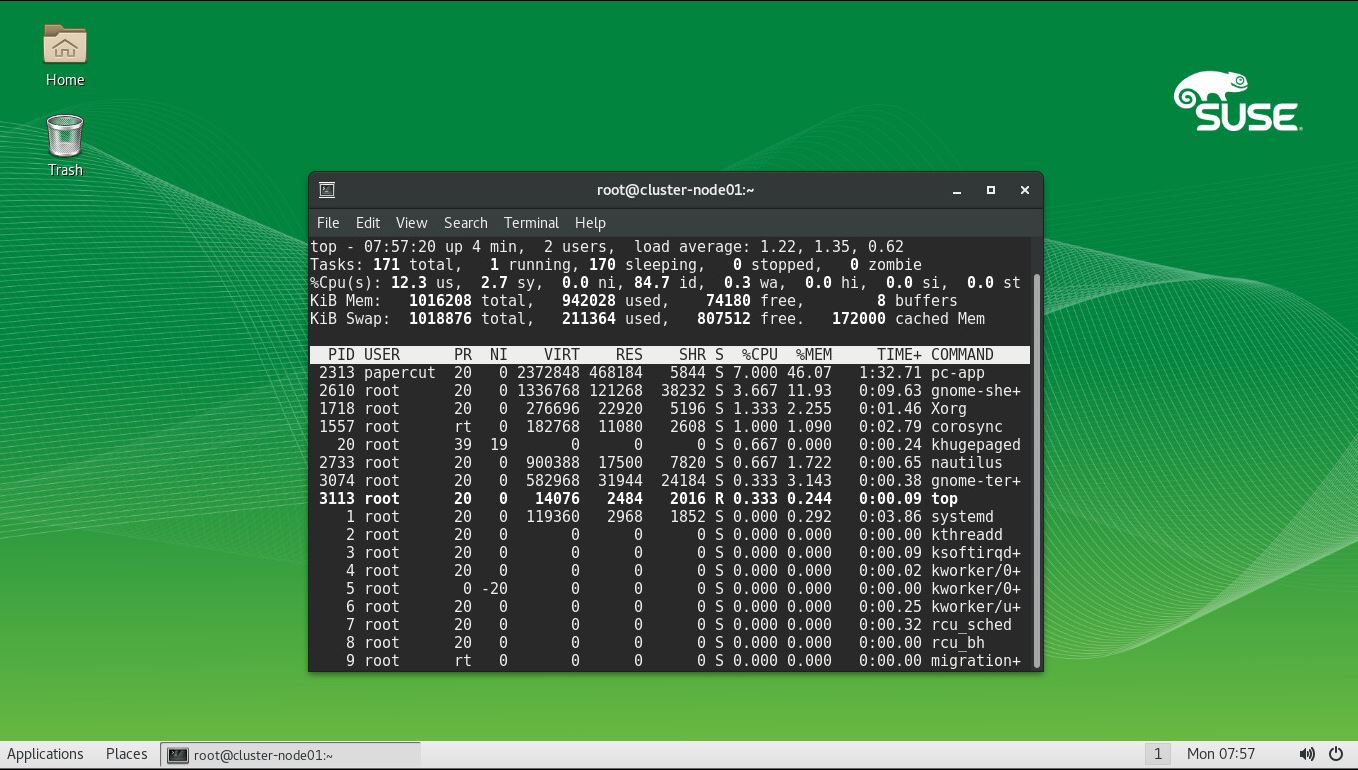Image resolution: width=1358 pixels, height=770 pixels.
Task: Click the terminal icon in the title bar
Action: tap(327, 190)
